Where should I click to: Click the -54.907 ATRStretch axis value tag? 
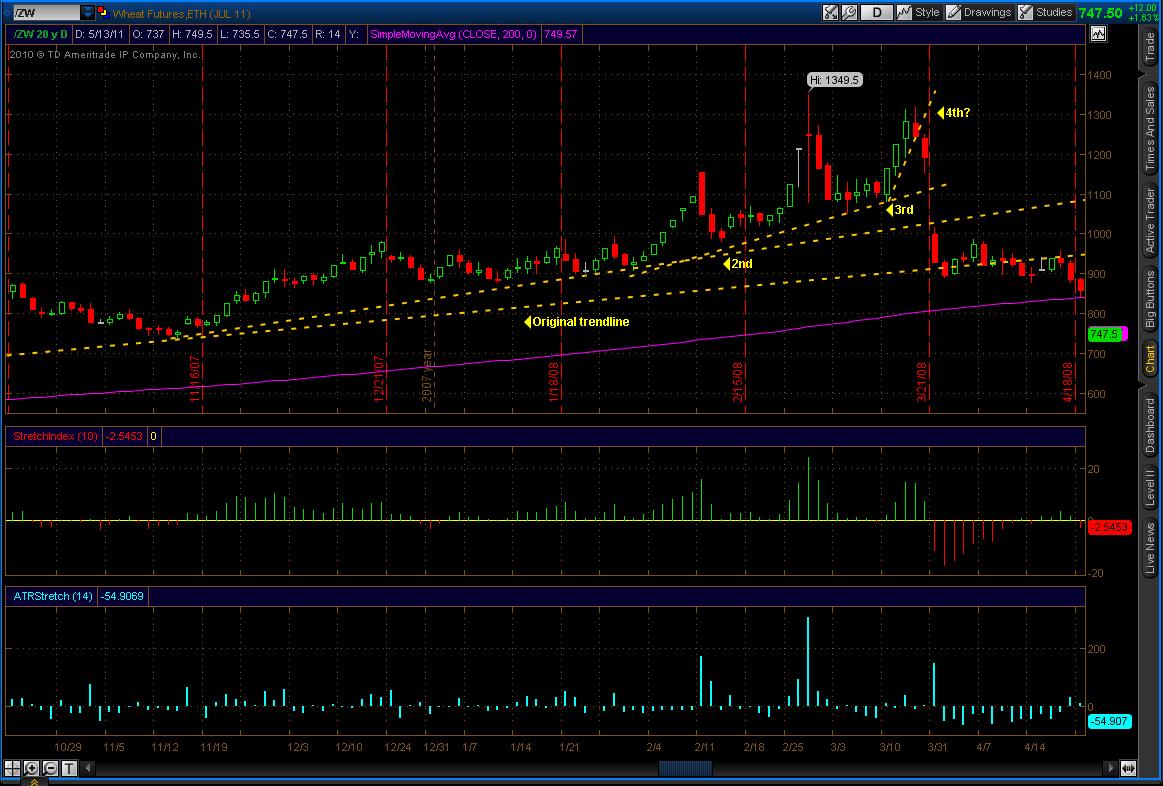click(x=1110, y=721)
